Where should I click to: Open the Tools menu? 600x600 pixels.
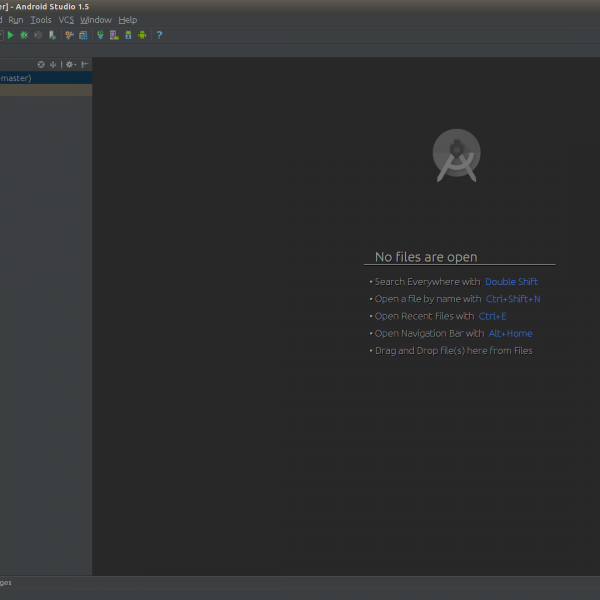click(41, 20)
